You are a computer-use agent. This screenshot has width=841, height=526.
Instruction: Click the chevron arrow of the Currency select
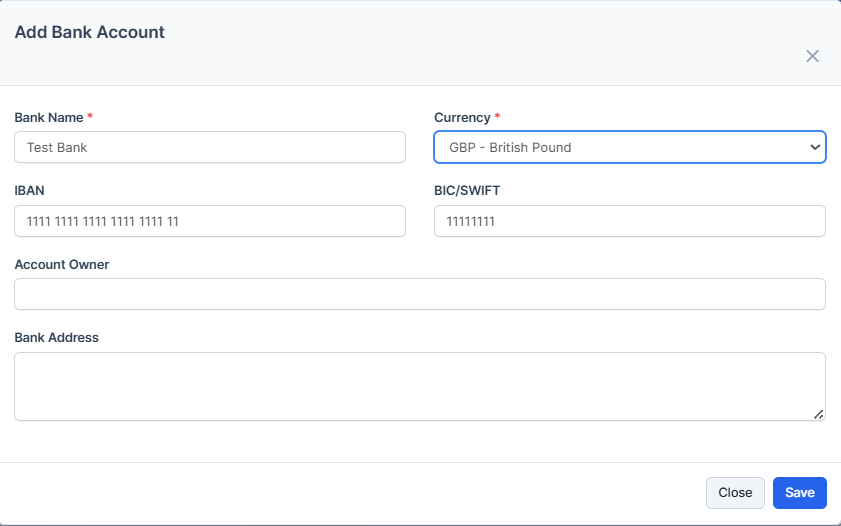813,147
